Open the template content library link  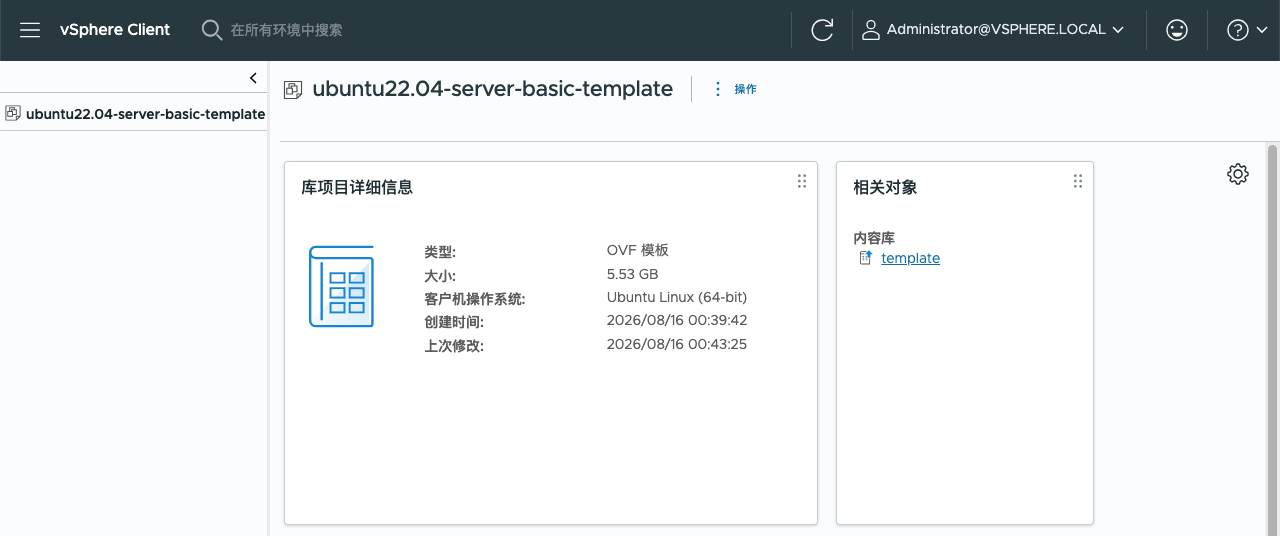click(x=910, y=258)
